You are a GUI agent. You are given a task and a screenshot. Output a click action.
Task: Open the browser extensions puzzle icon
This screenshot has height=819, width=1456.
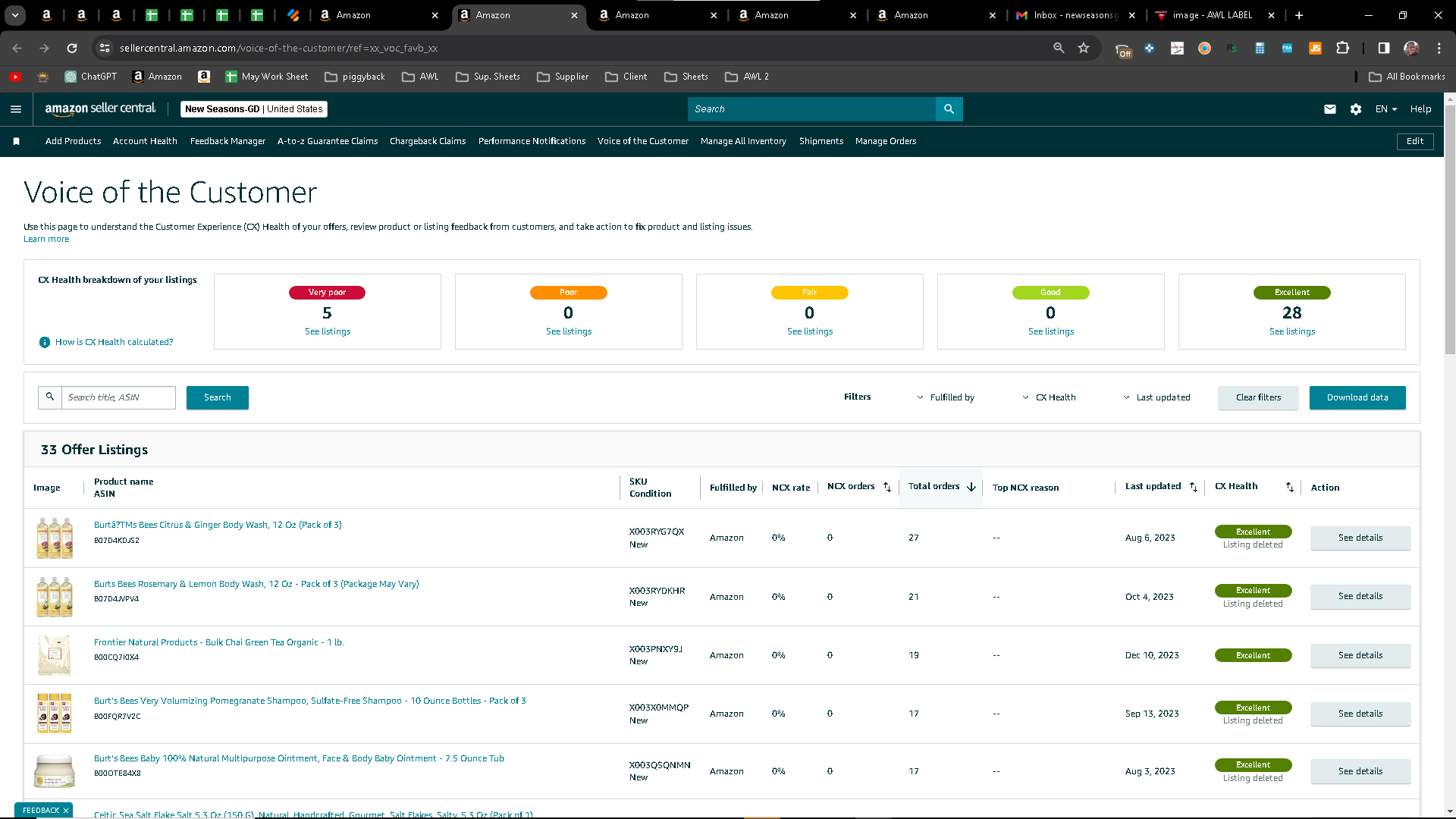pos(1343,48)
